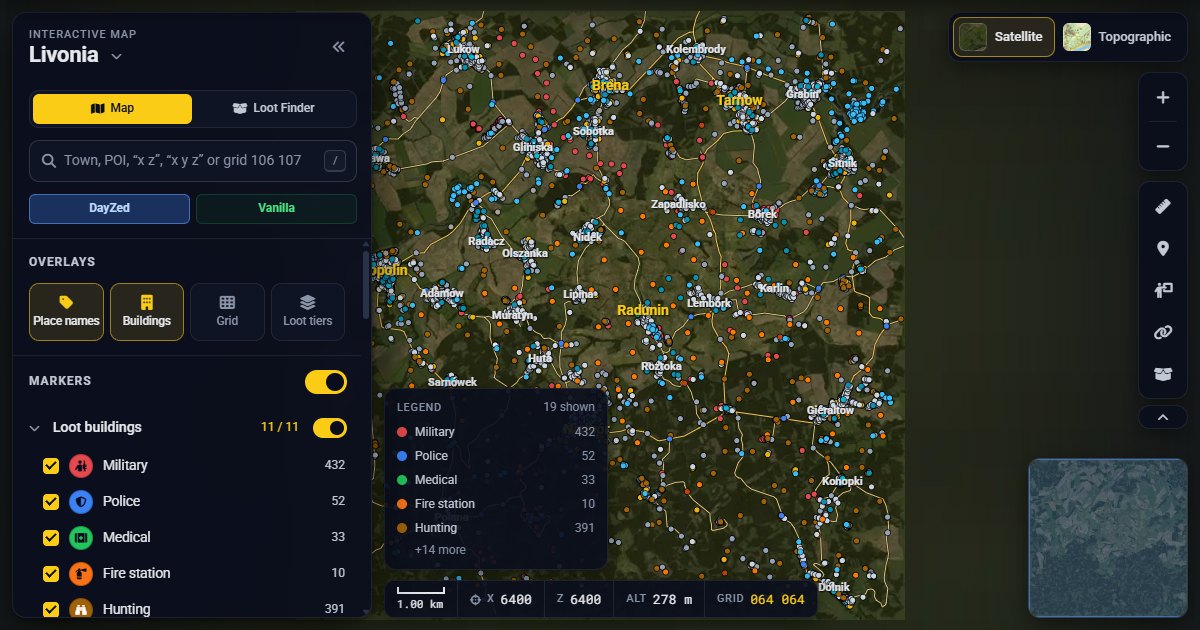This screenshot has width=1200, height=630.
Task: Click the Radunin town label
Action: coord(643,310)
